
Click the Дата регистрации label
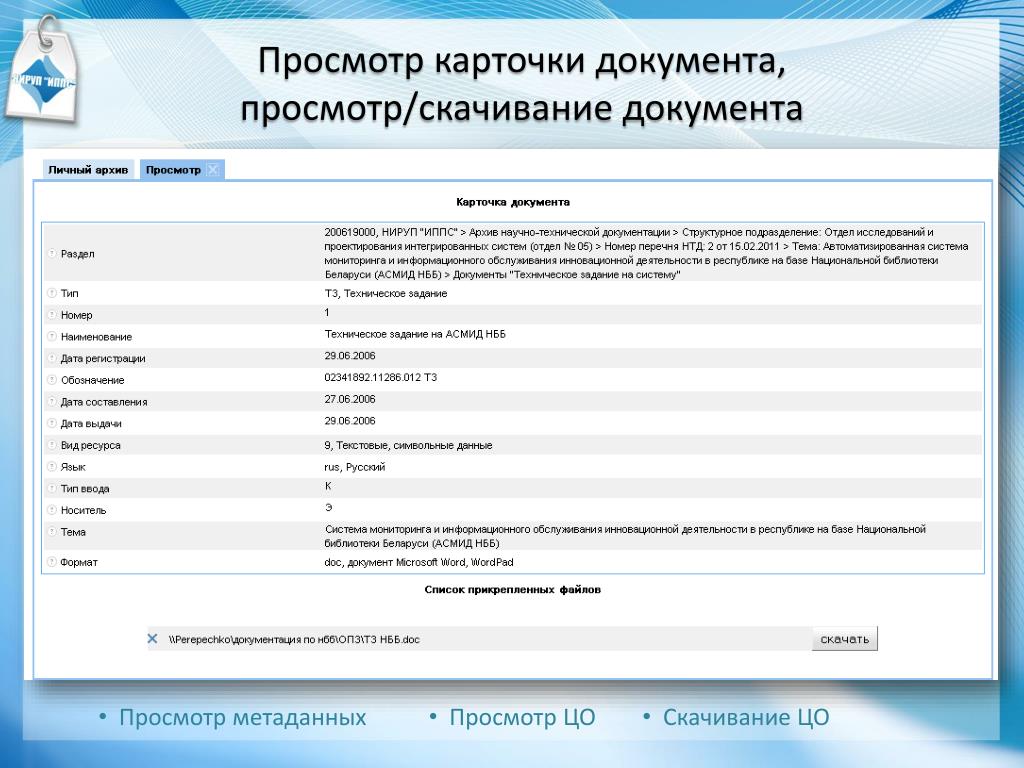pos(103,358)
